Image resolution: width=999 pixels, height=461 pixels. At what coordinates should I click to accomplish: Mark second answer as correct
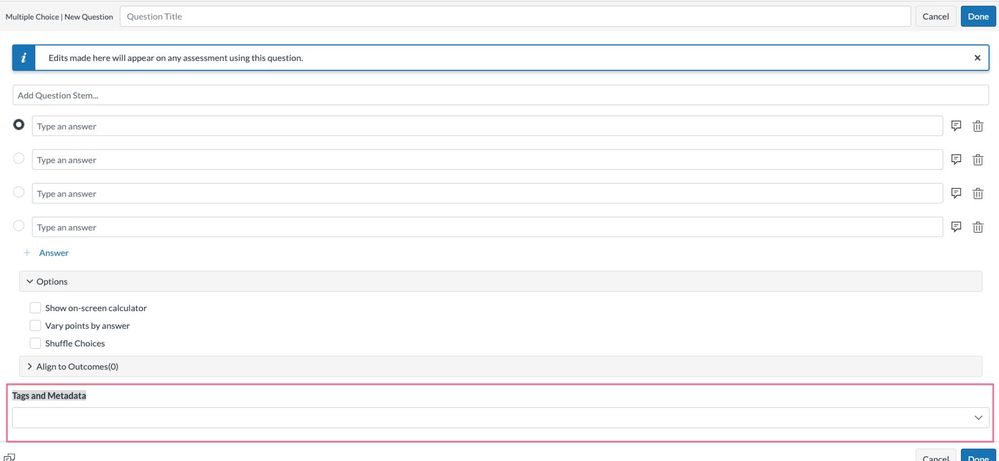pyautogui.click(x=19, y=159)
